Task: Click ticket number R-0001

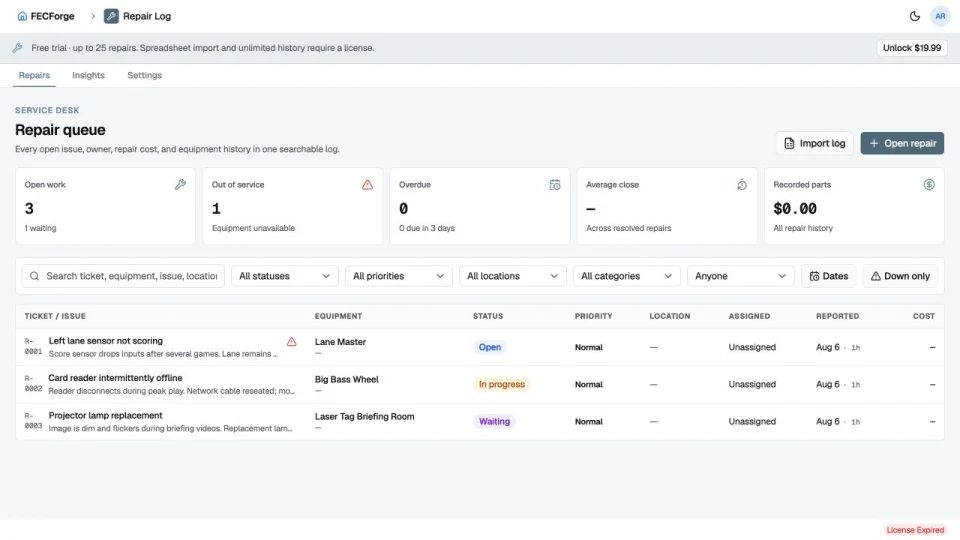Action: (33, 347)
